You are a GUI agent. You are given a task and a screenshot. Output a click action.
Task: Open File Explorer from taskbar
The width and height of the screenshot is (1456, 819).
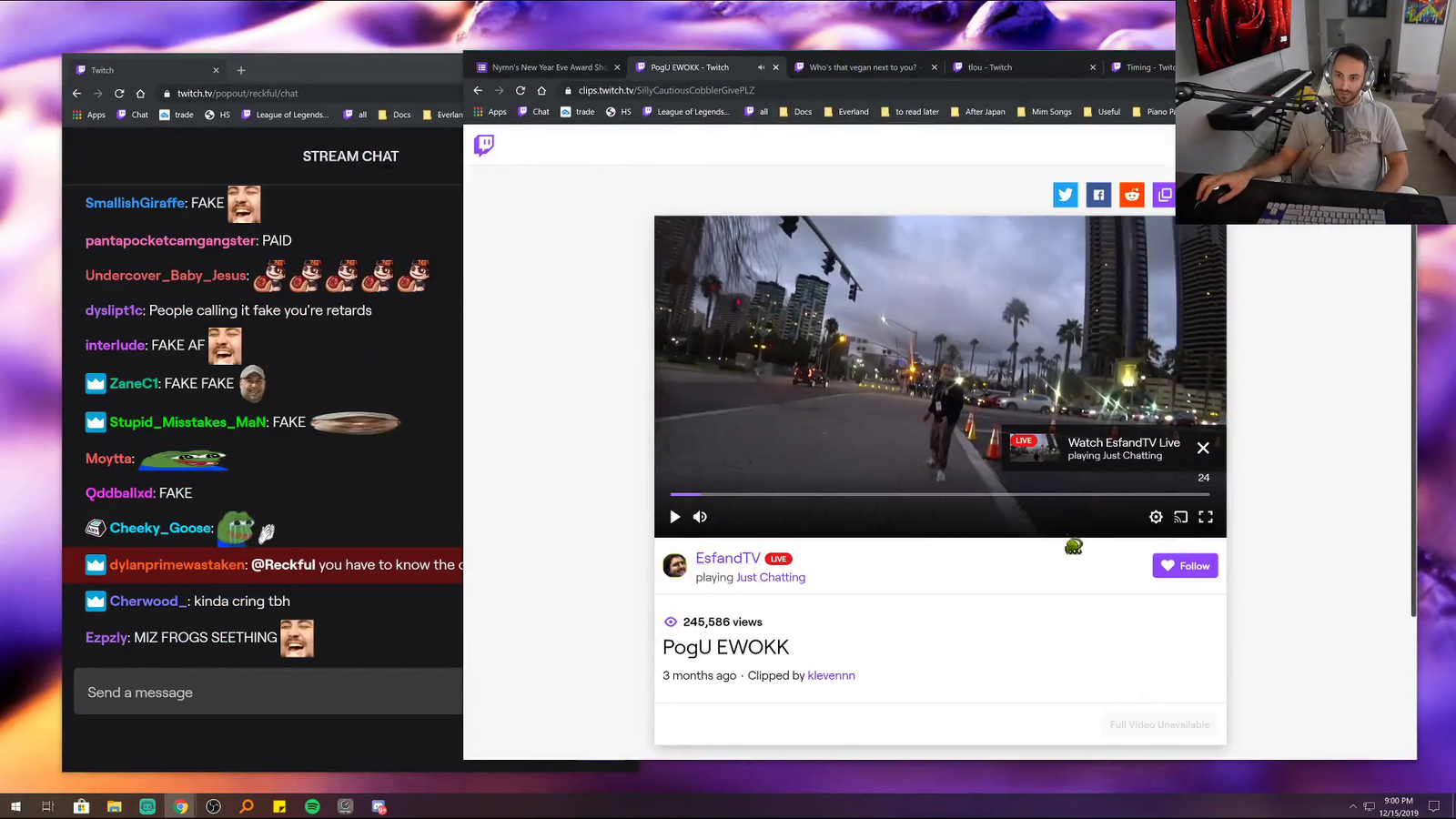tap(114, 806)
